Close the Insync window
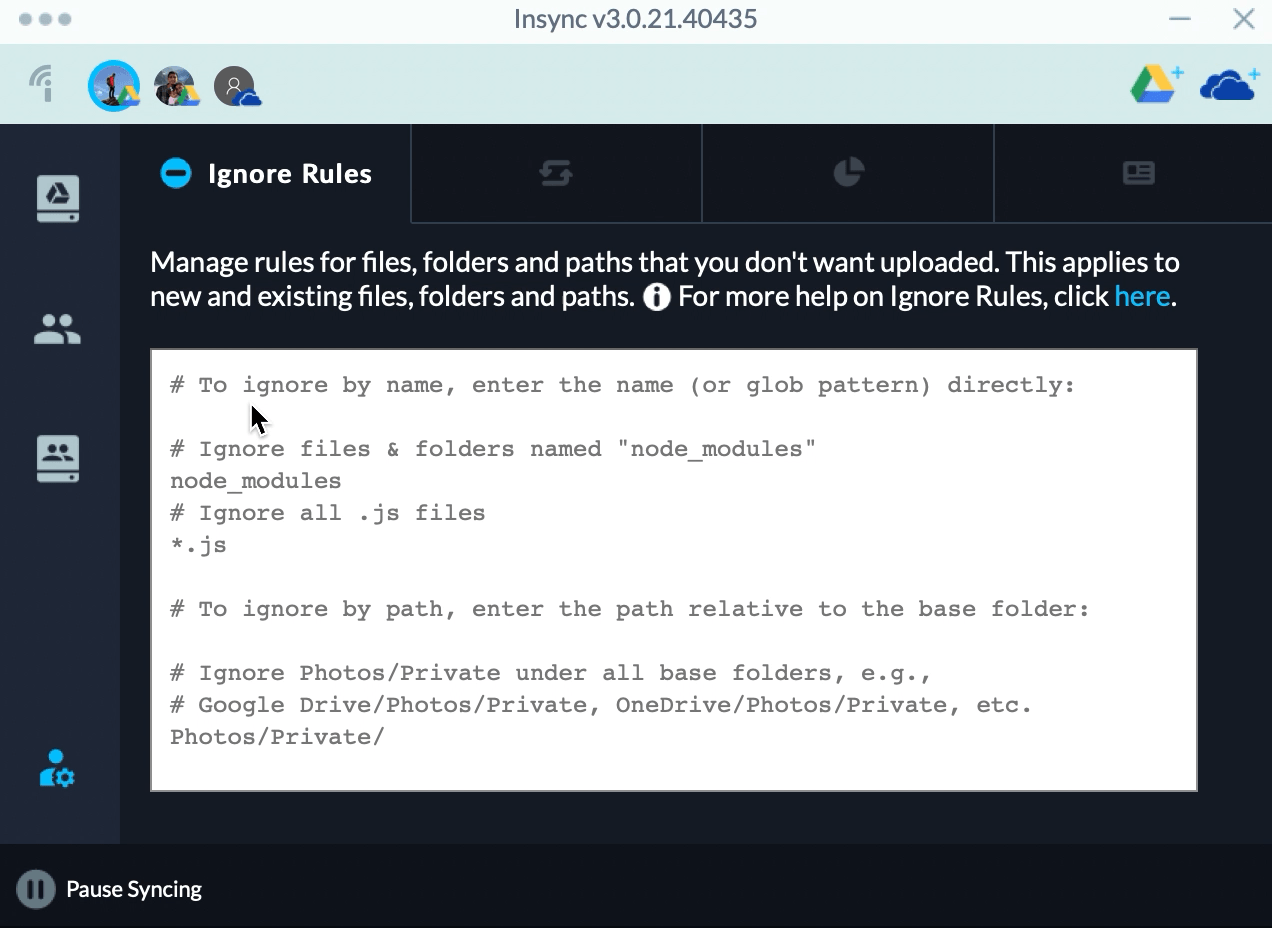The width and height of the screenshot is (1272, 928). coord(1243,19)
